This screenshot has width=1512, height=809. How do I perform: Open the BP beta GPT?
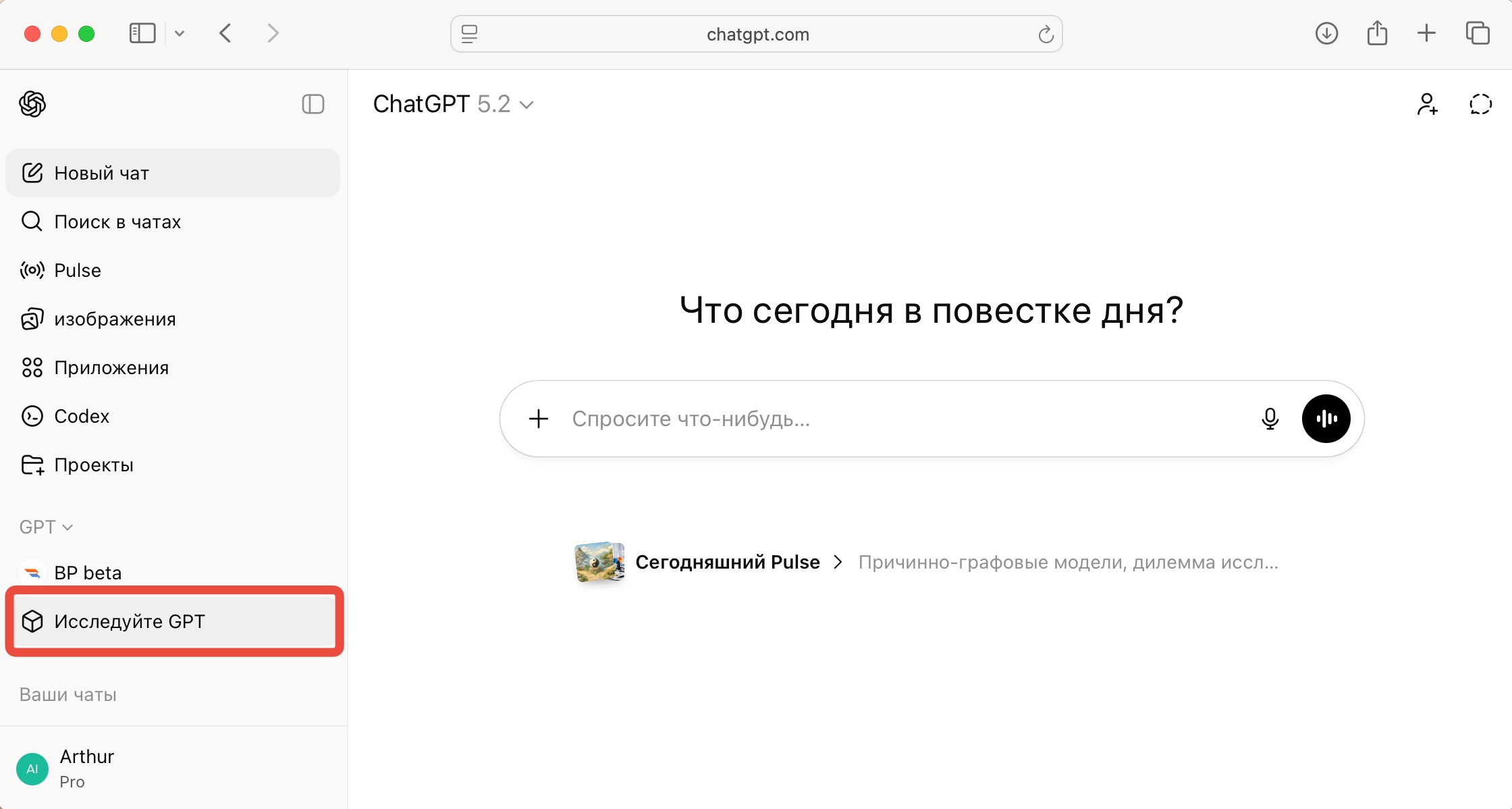pos(173,573)
